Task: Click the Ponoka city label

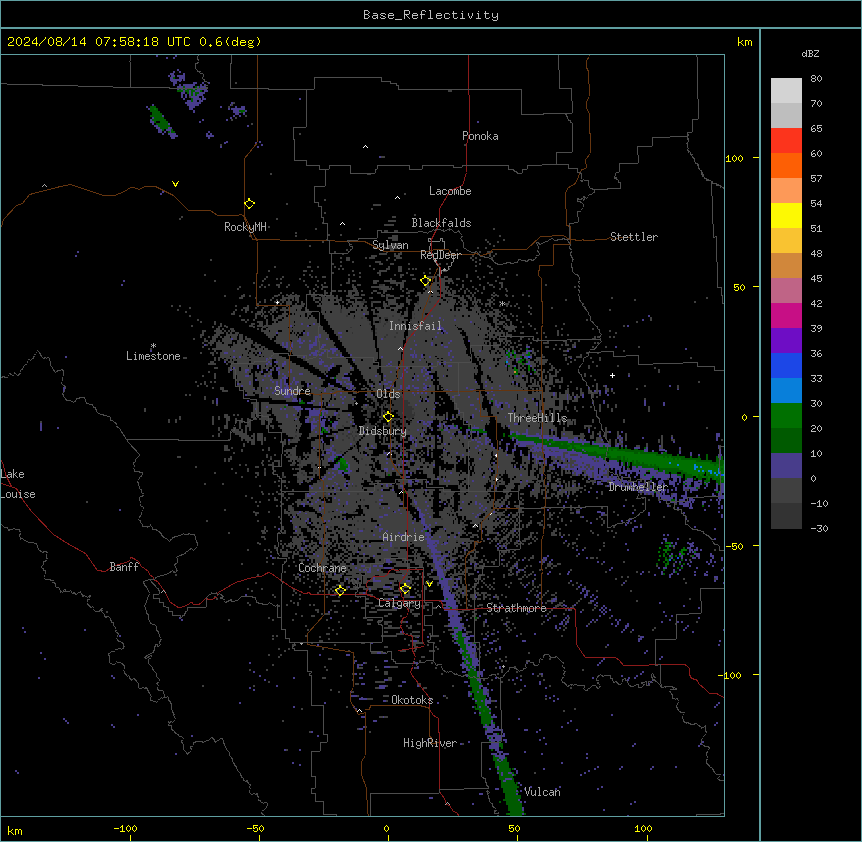Action: (x=480, y=136)
